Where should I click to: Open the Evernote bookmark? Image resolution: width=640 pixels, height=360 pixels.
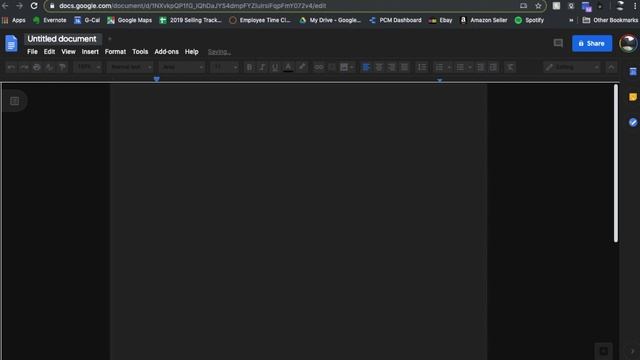(x=50, y=20)
